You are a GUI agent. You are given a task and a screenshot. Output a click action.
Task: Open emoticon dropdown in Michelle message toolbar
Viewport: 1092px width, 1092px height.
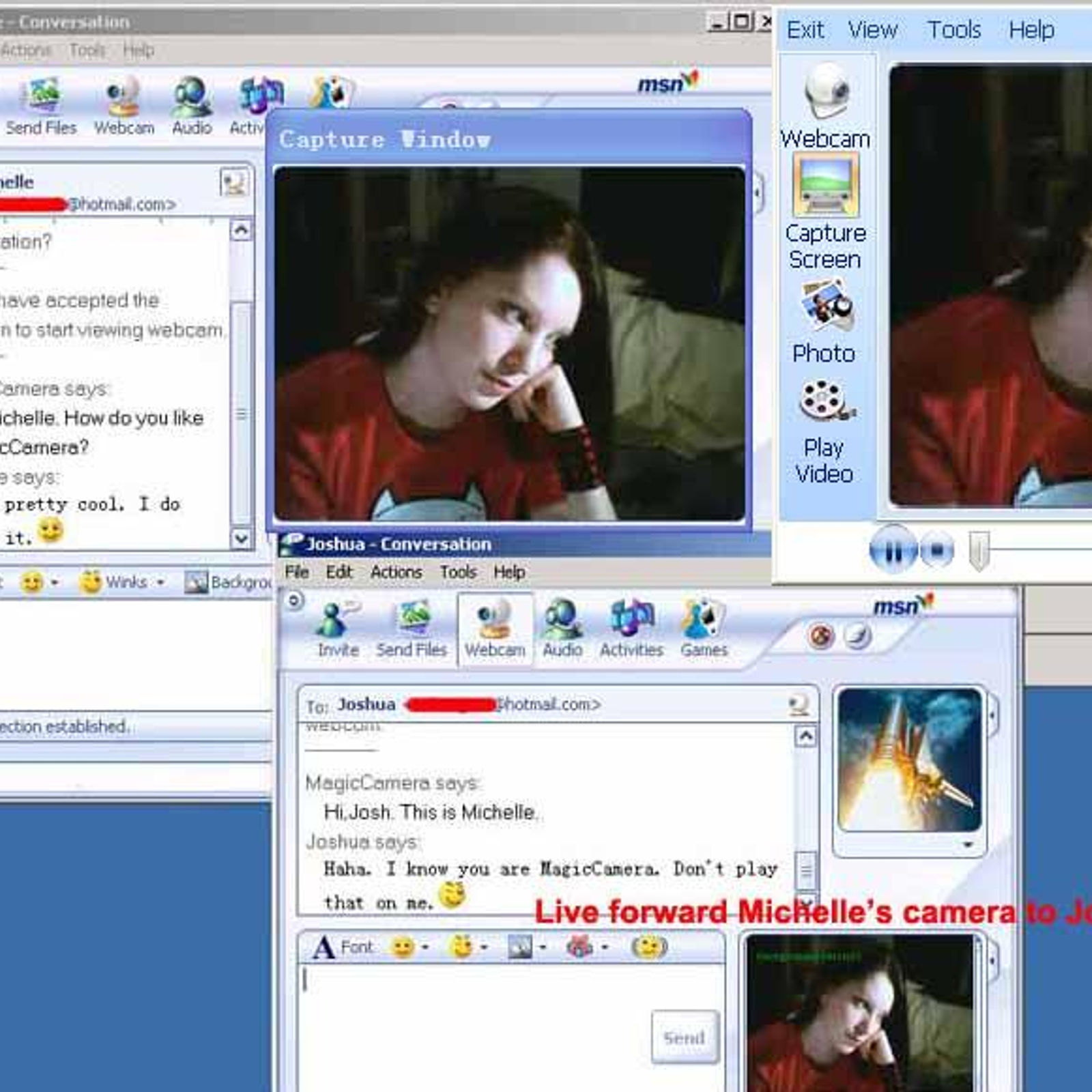click(39, 583)
